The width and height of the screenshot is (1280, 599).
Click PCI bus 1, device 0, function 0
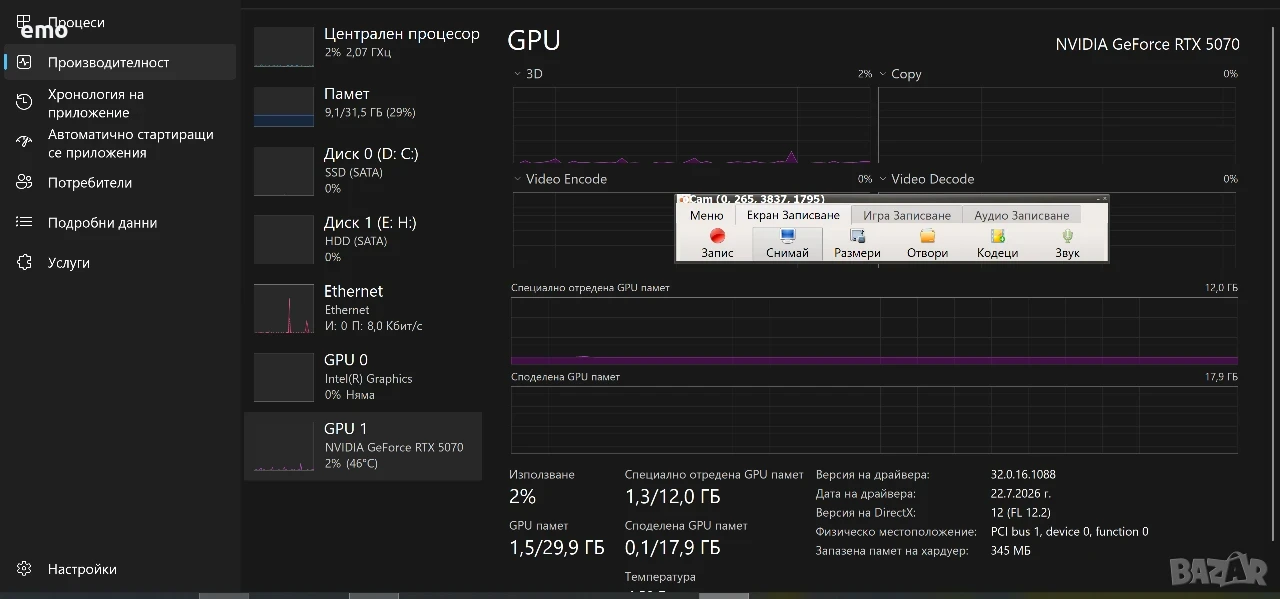(x=1070, y=531)
